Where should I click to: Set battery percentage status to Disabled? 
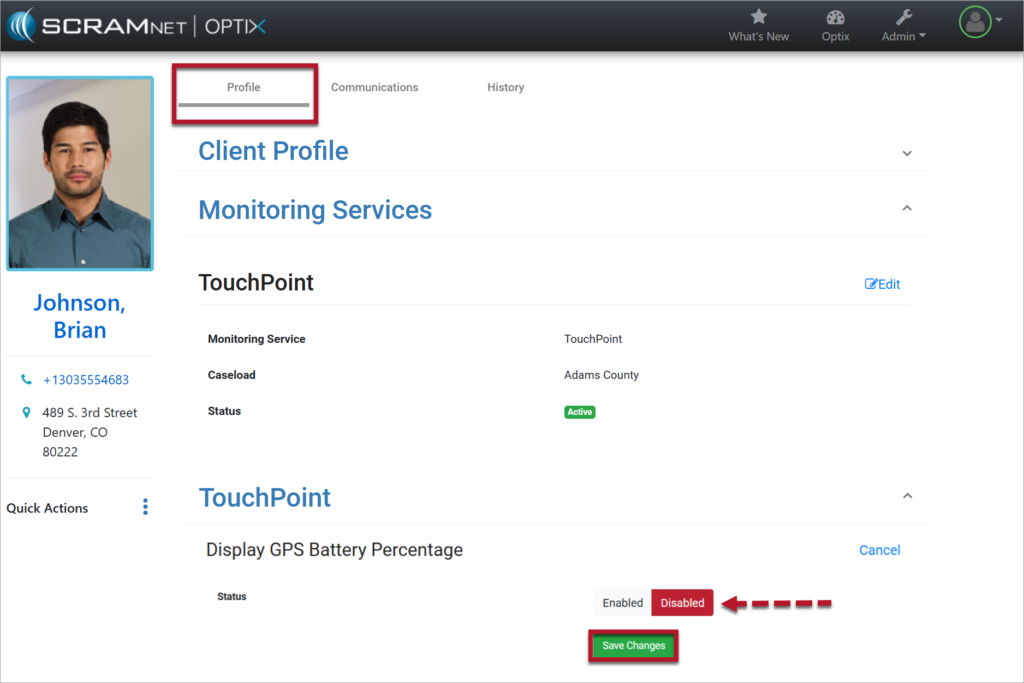(682, 603)
